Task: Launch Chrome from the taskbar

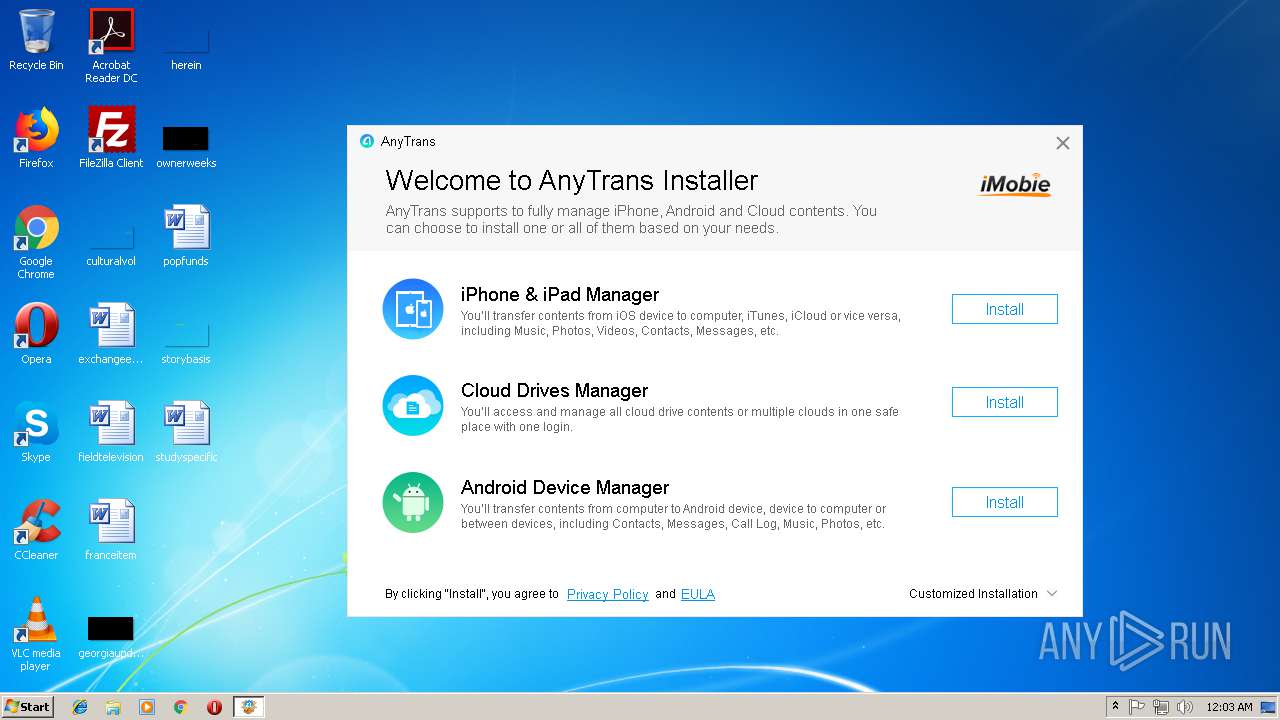Action: (180, 707)
